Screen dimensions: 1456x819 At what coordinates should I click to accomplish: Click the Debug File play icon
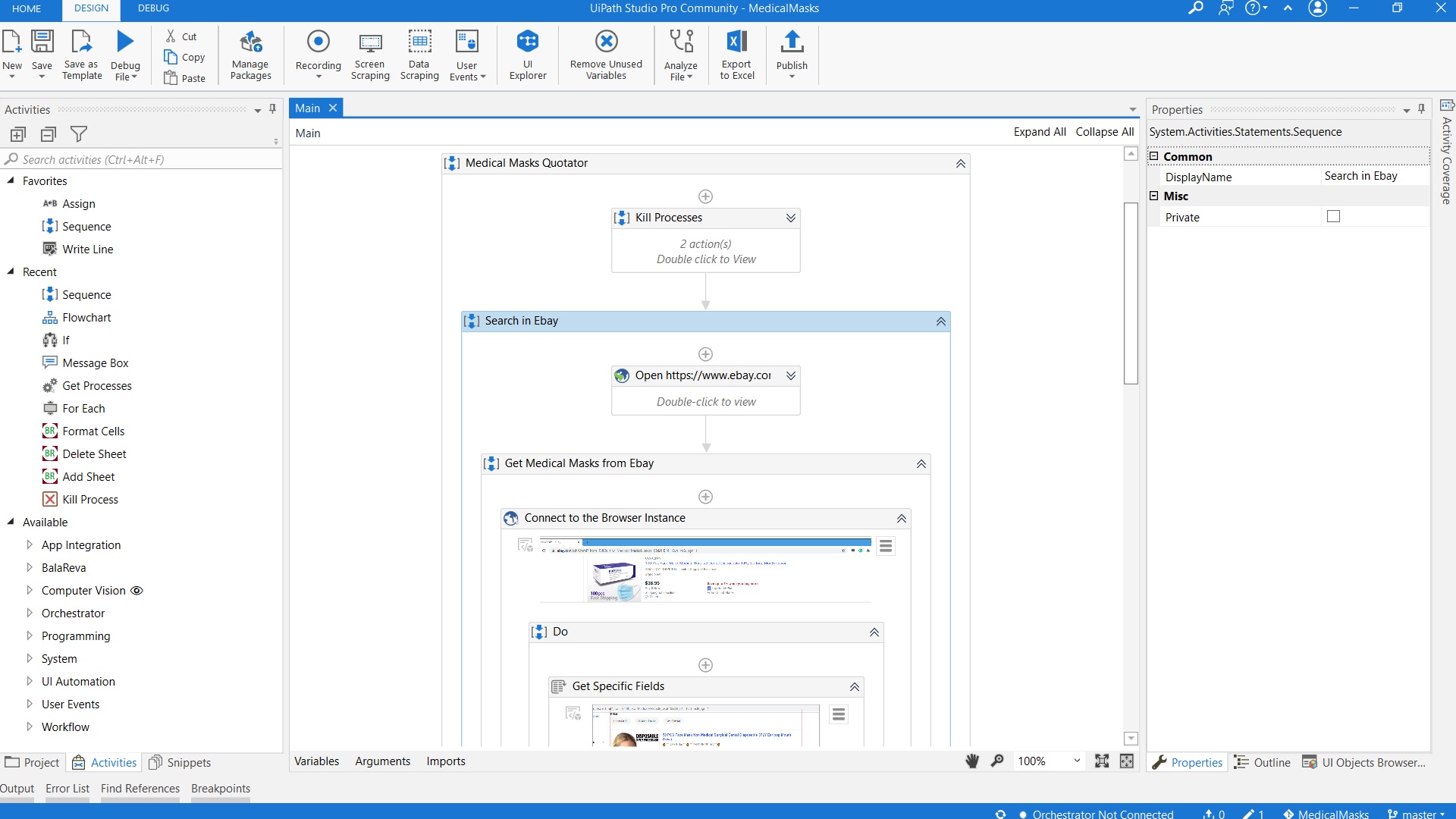pos(125,42)
